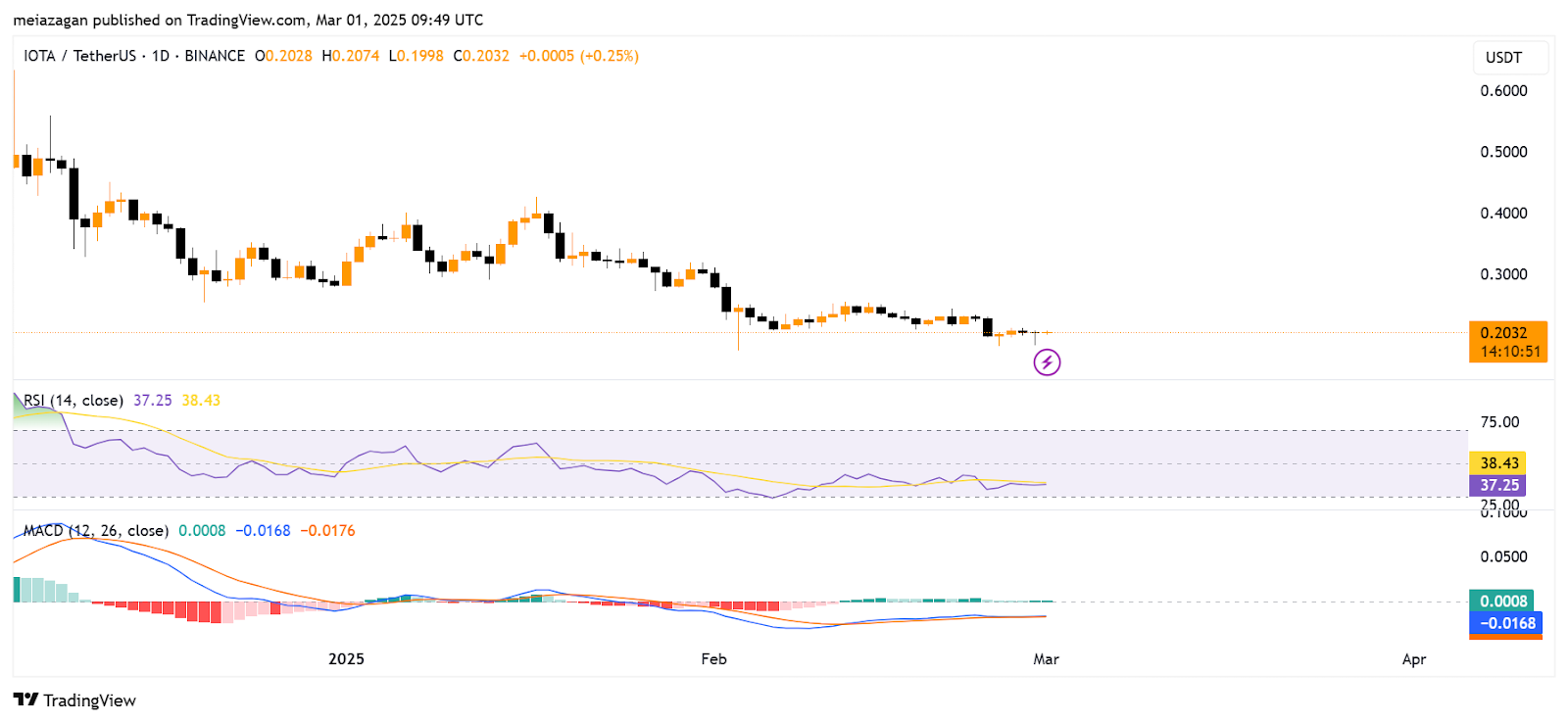The image size is (1568, 723).
Task: Click the RSI legend value 37.25
Action: point(153,400)
